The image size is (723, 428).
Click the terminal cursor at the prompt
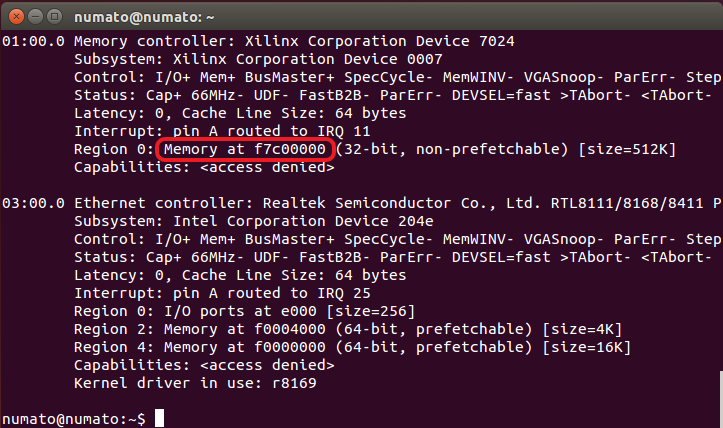[159, 417]
